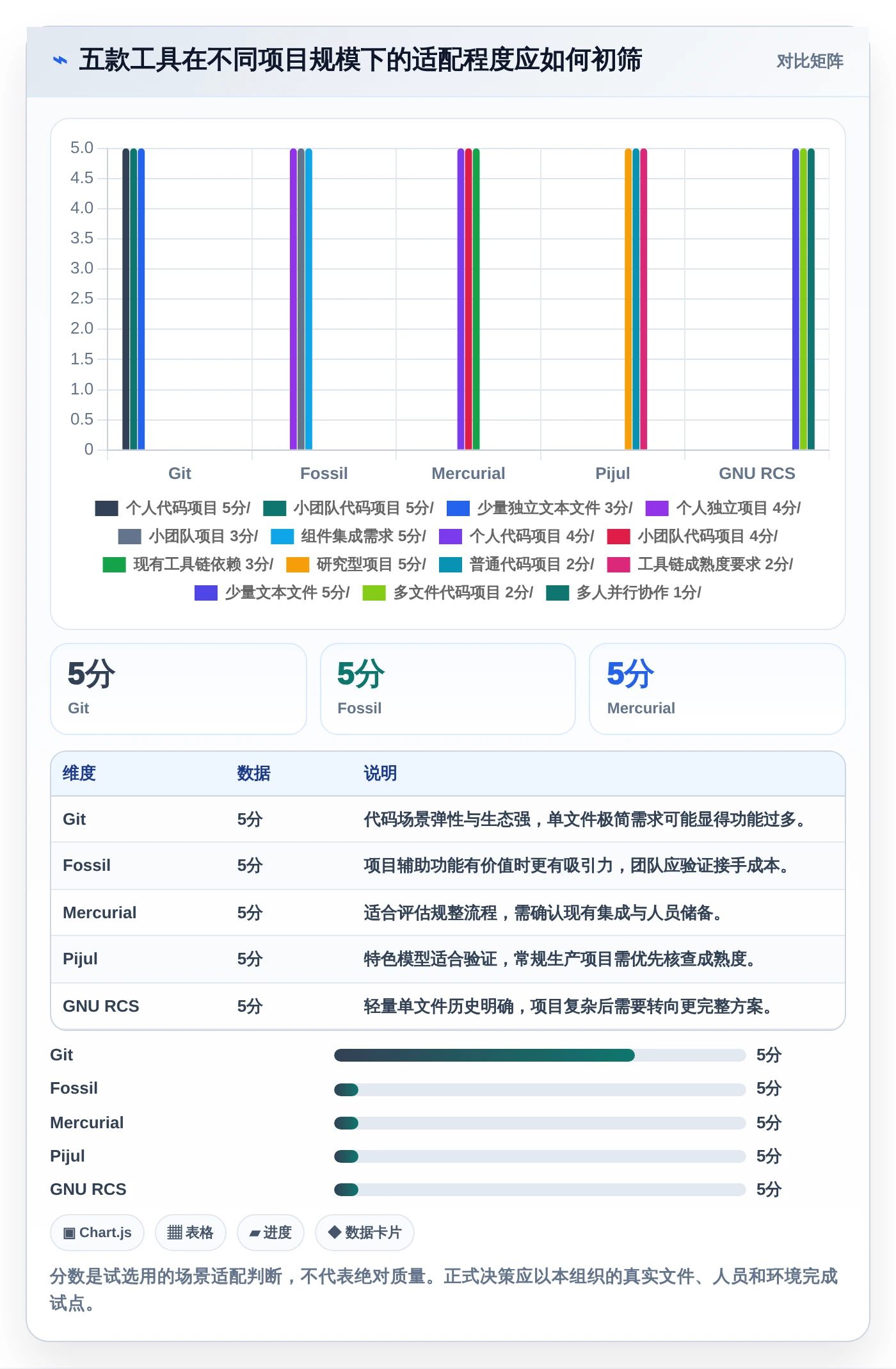Select the Mercurial table row name
This screenshot has height=1369, width=896.
pyautogui.click(x=100, y=913)
